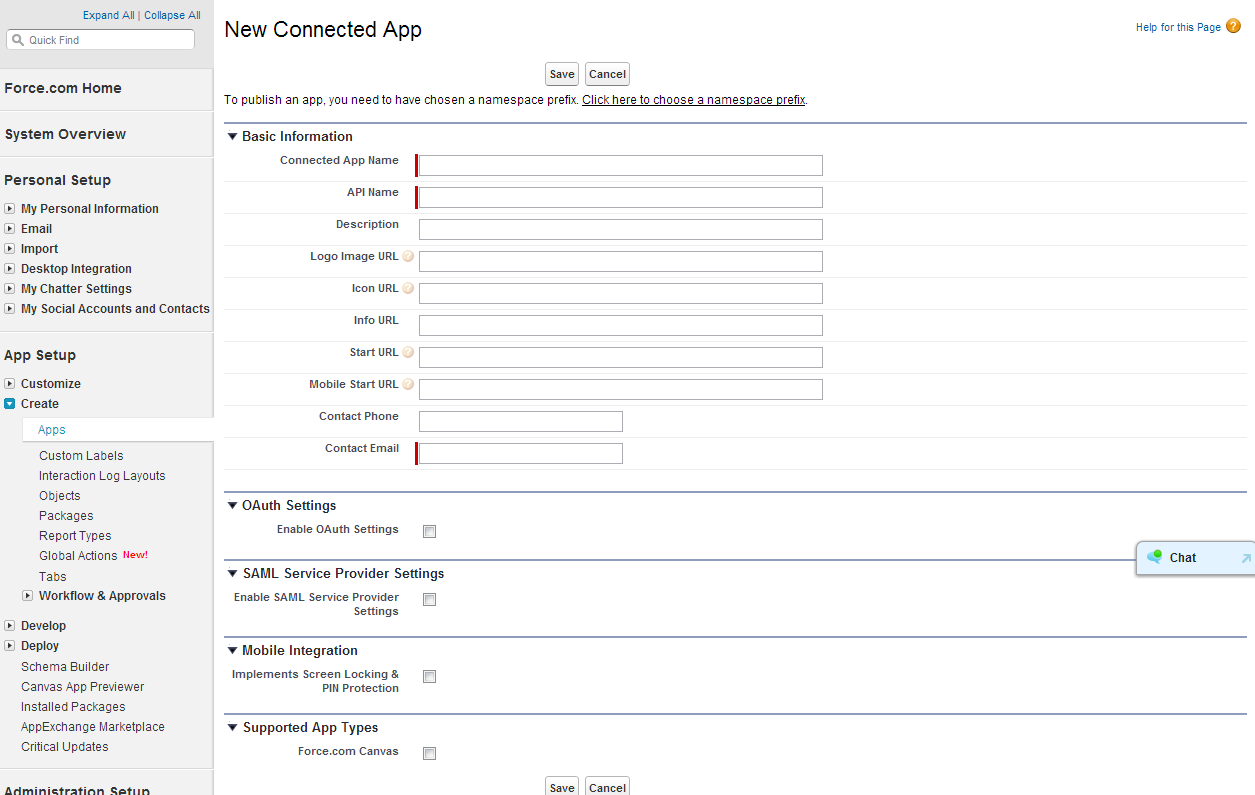Open AppExchange Marketplace
1255x795 pixels.
click(x=93, y=727)
